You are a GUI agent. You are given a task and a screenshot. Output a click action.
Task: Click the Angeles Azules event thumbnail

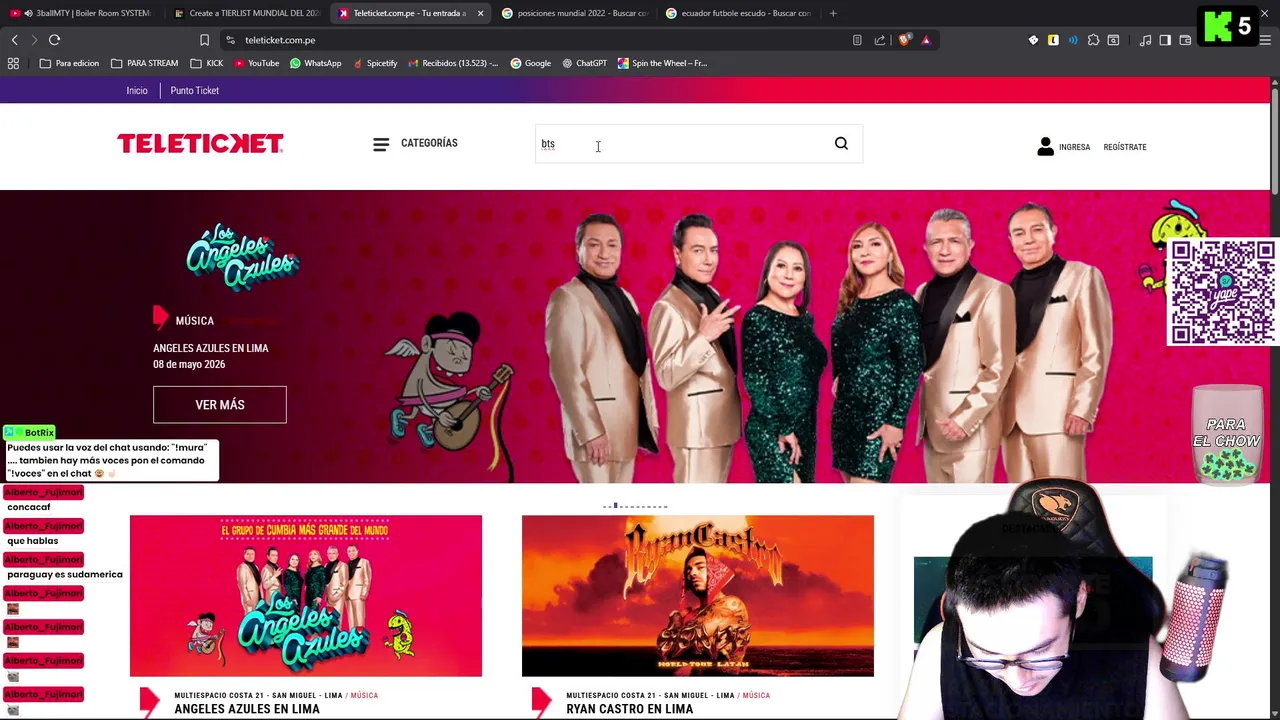point(306,596)
